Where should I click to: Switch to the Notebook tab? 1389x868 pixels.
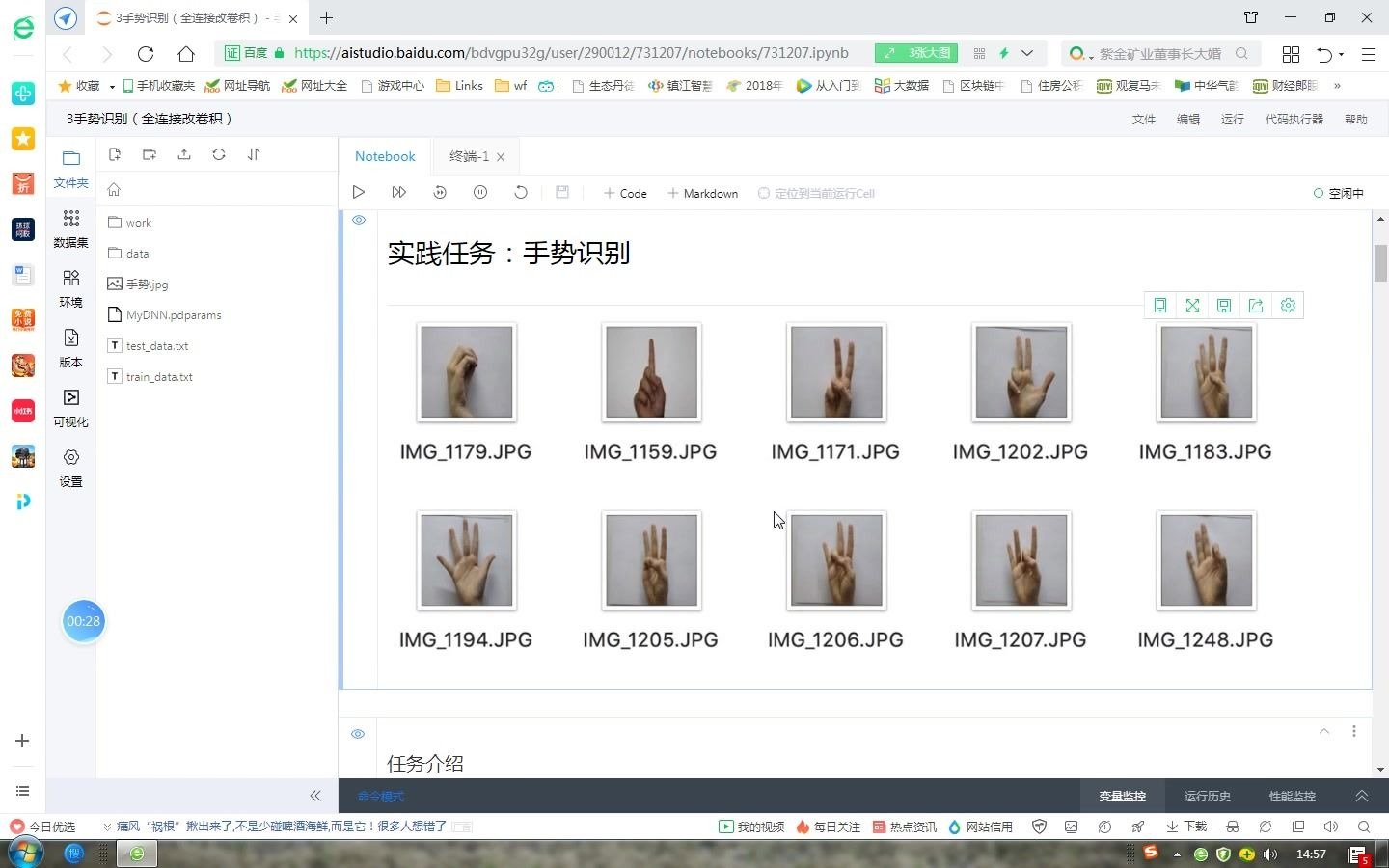[x=385, y=156]
